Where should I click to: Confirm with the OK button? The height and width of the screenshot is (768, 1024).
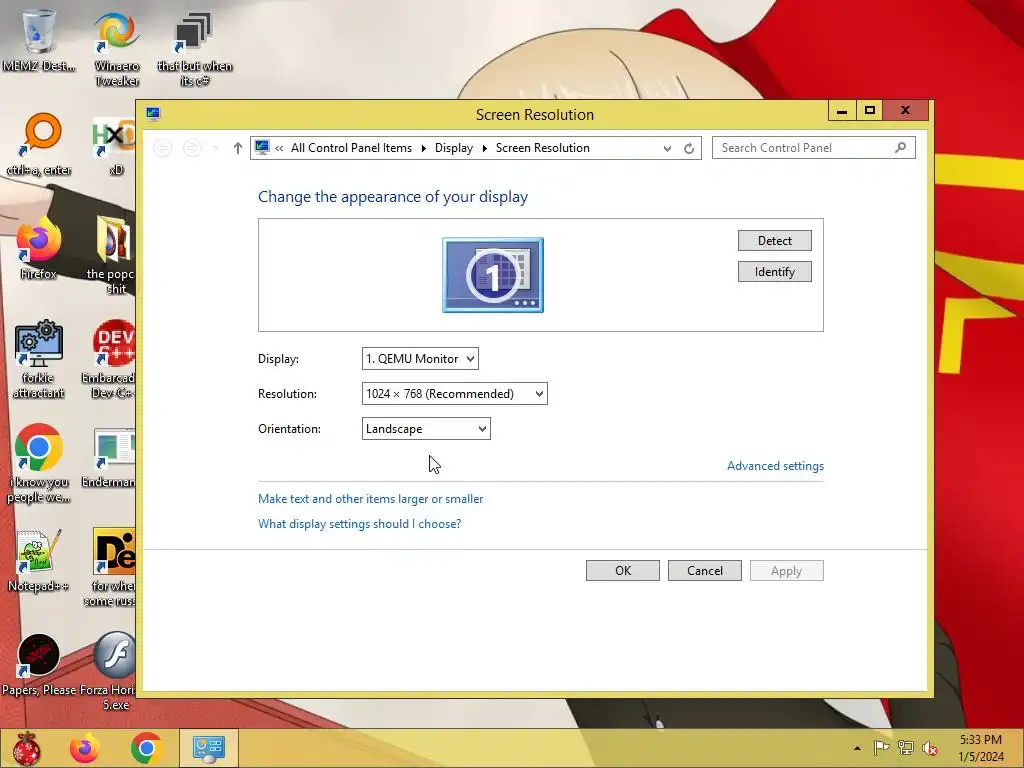pos(622,571)
